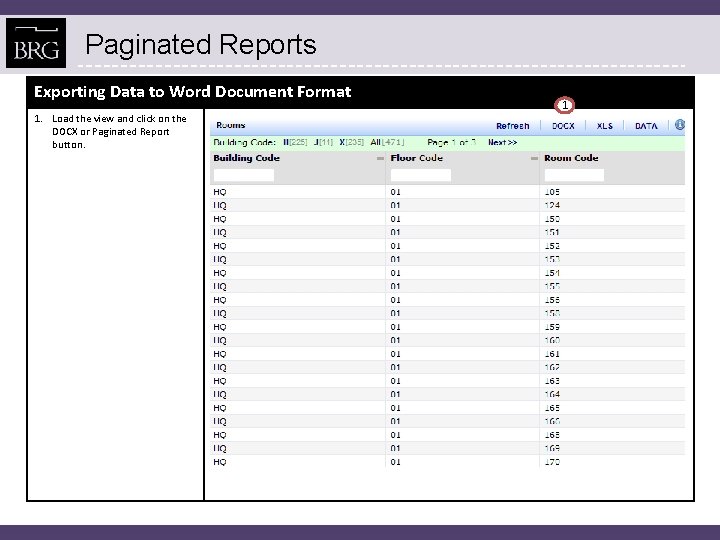
Task: Sort by Room Code column header
Action: 571,158
